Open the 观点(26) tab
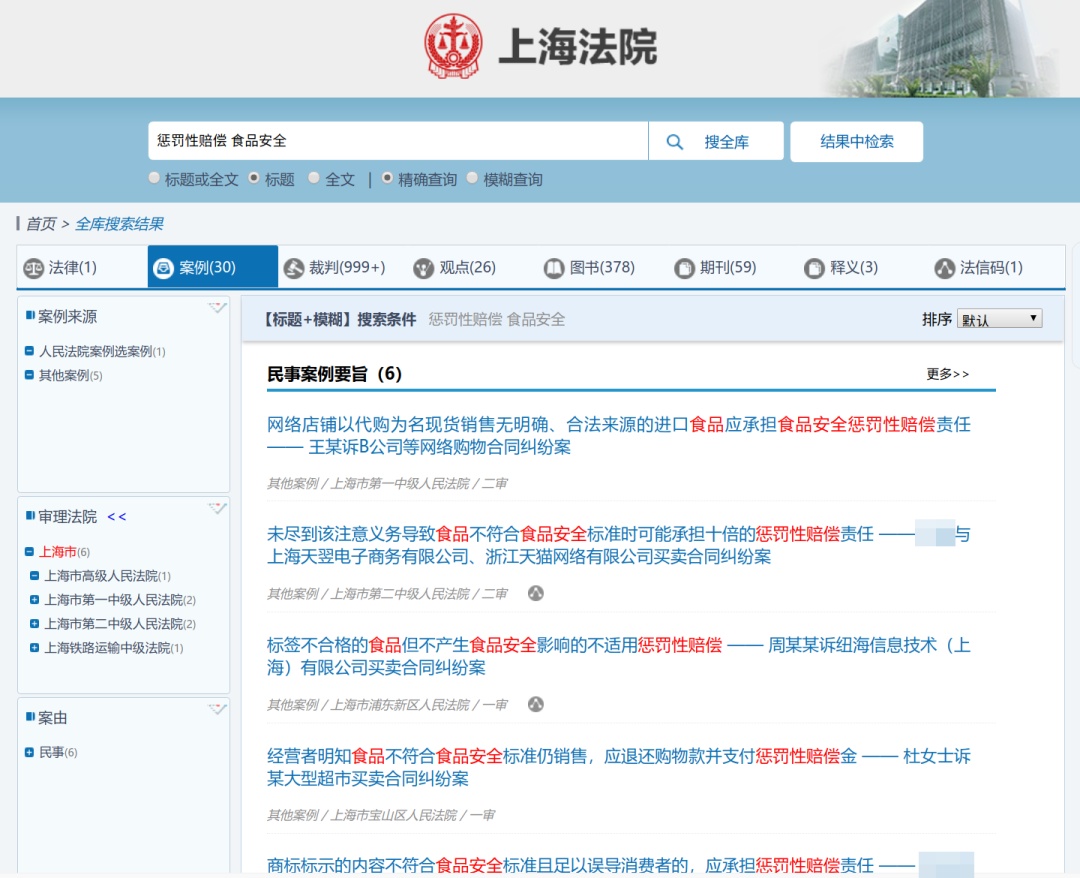 coord(473,267)
